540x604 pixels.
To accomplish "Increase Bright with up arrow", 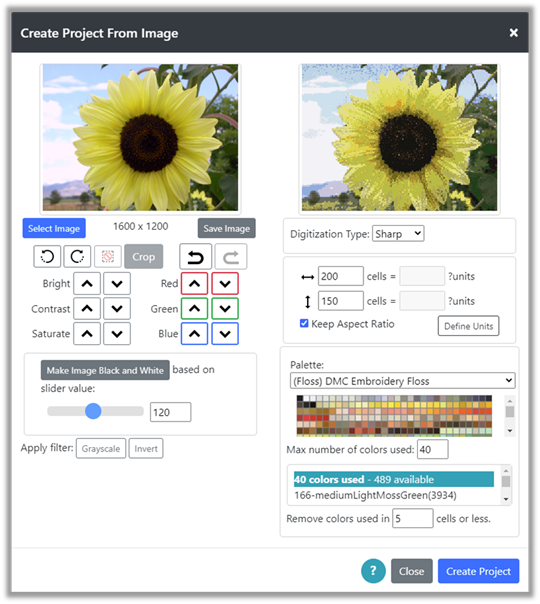I will [x=87, y=284].
